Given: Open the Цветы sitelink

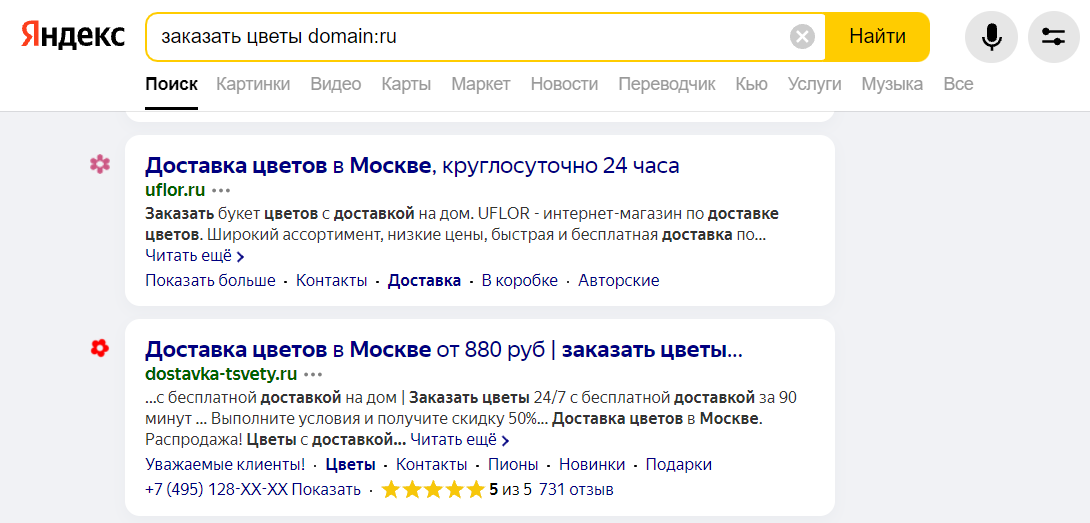Looking at the screenshot, I should click(350, 465).
